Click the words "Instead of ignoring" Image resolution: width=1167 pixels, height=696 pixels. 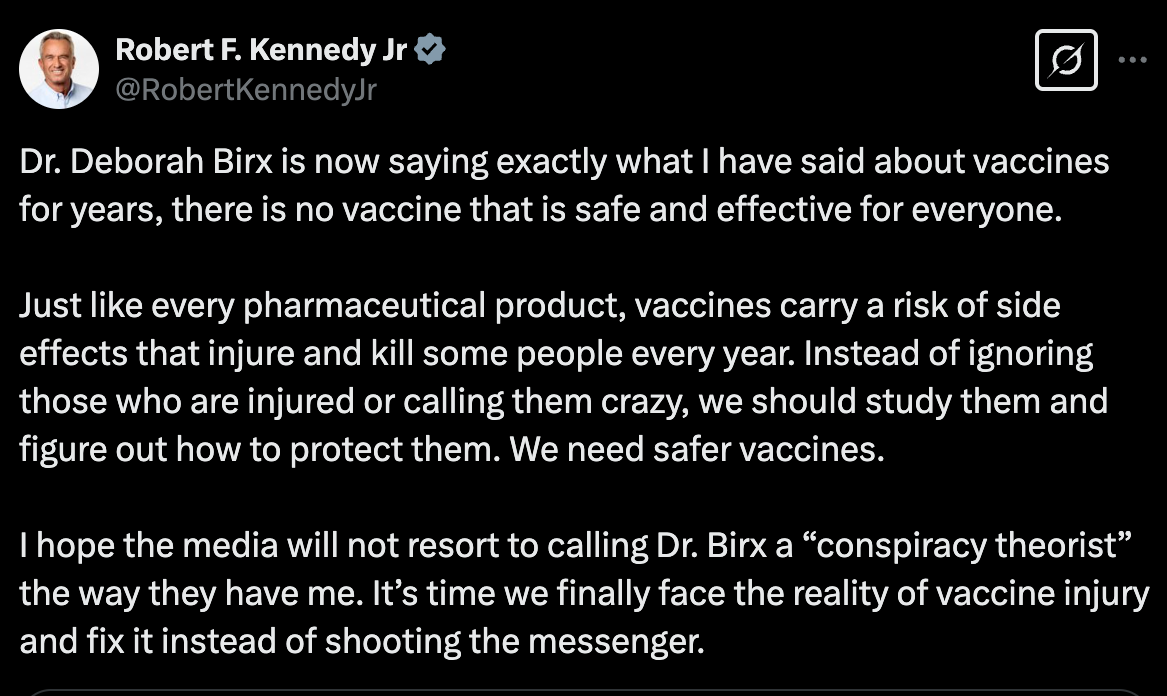[948, 354]
